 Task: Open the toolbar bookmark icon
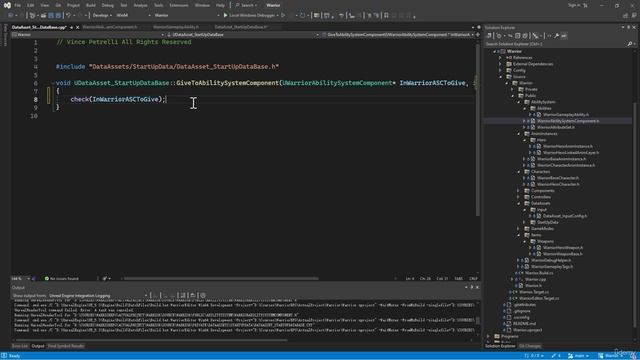point(386,16)
